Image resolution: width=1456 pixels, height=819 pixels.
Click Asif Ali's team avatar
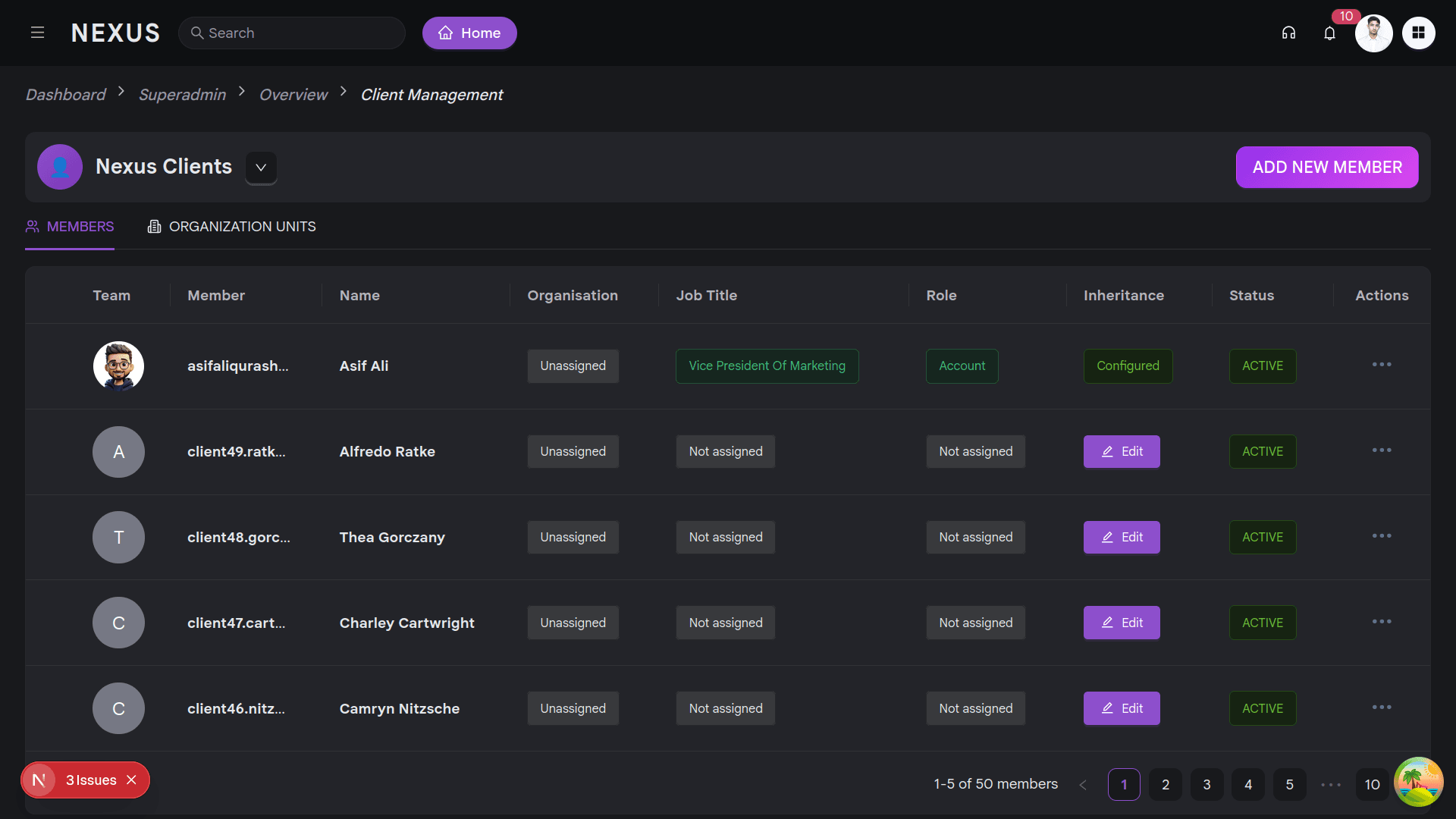click(118, 366)
